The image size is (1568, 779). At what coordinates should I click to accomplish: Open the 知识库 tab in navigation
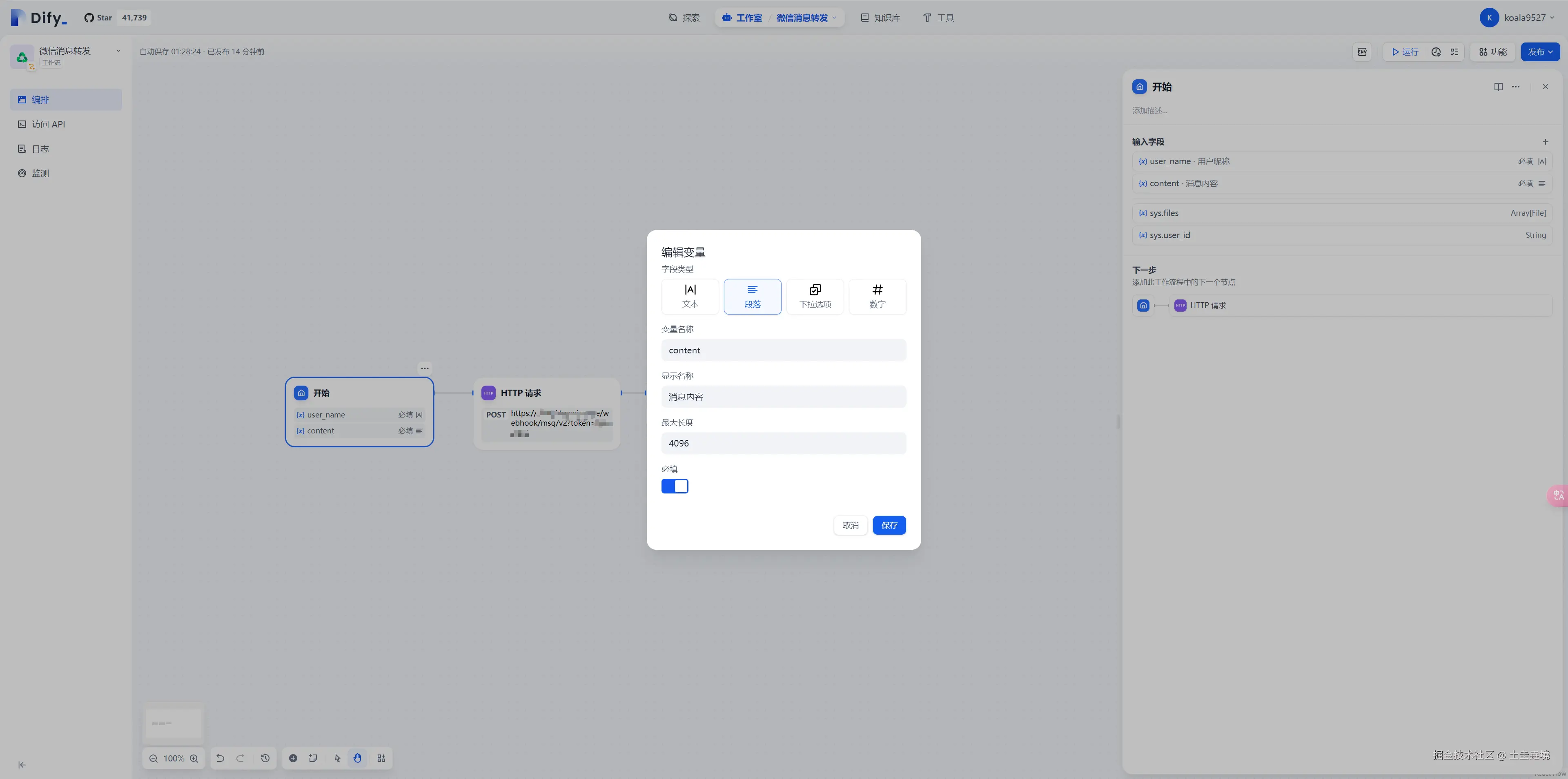880,18
